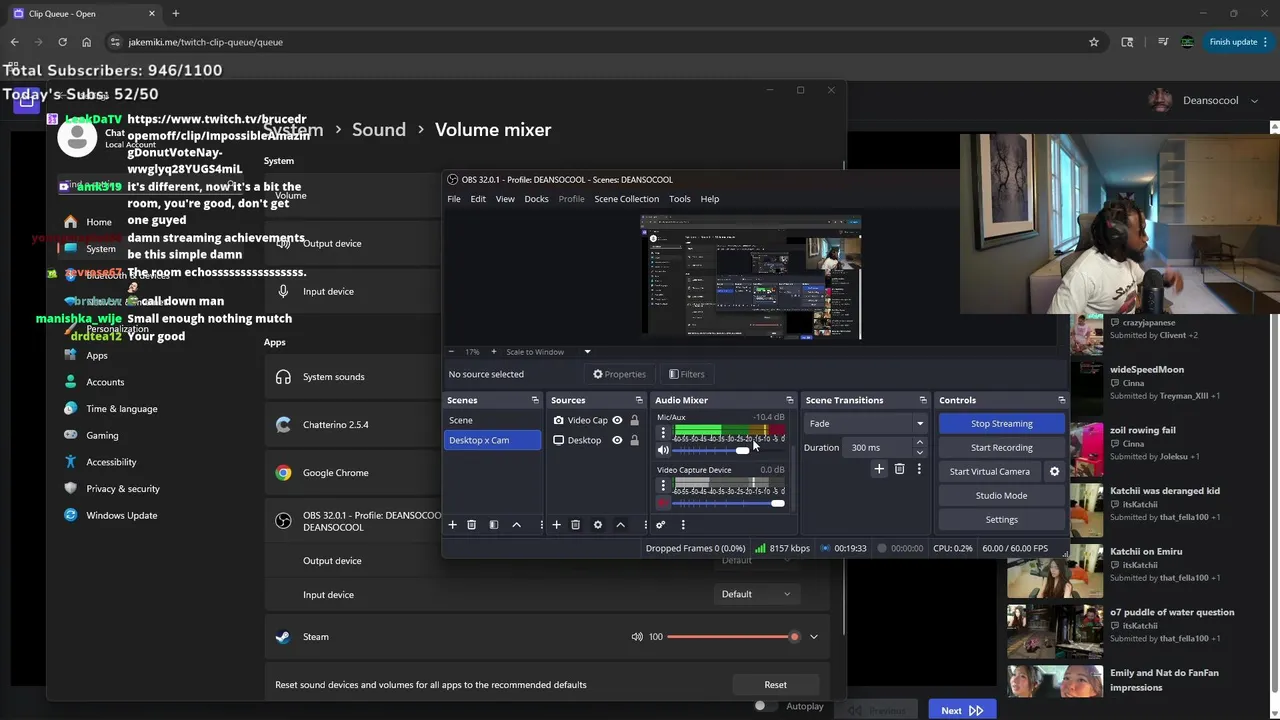Hide the Desktop source
This screenshot has width=1280, height=720.
(x=617, y=440)
